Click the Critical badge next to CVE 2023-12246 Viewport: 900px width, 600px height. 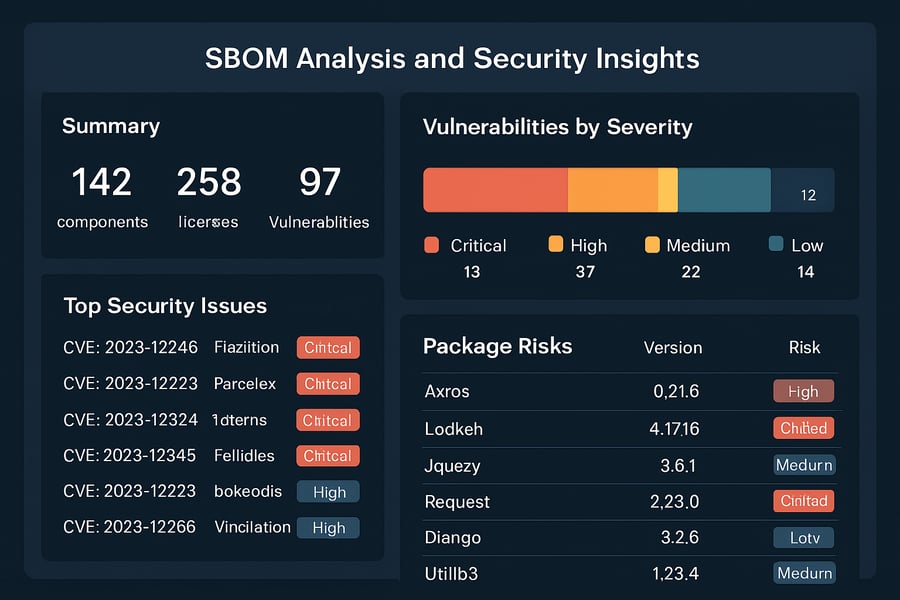(328, 347)
